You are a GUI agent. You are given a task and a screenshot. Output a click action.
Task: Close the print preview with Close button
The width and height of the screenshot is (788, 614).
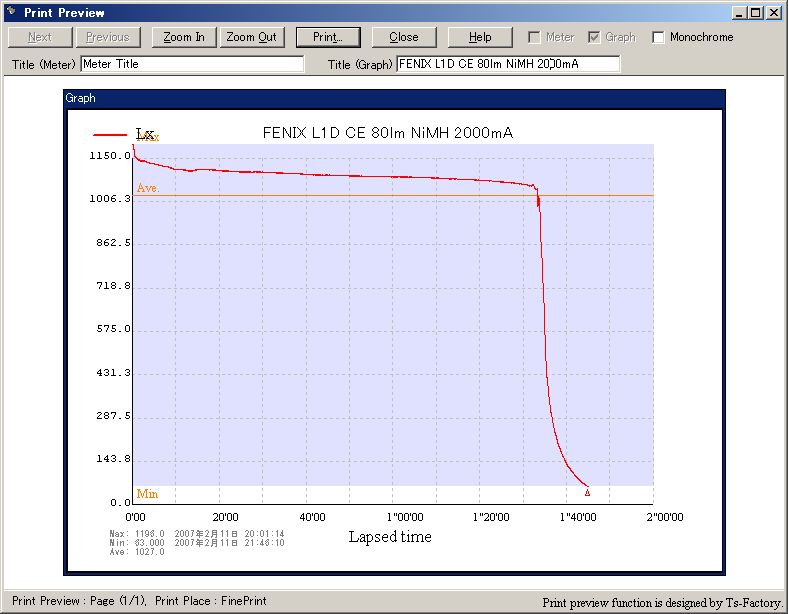404,37
